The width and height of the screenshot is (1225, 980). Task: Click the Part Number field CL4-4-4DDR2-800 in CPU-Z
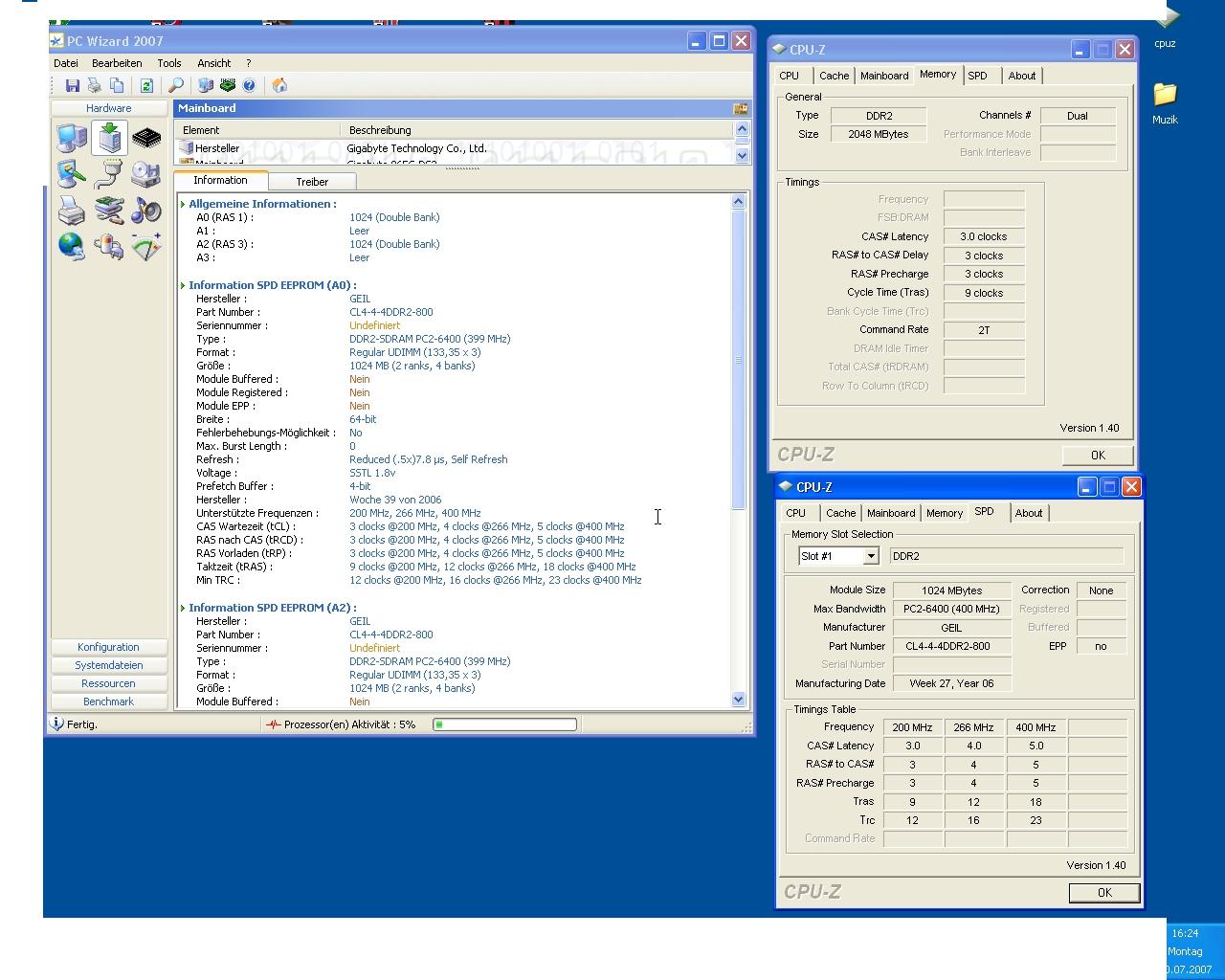point(951,646)
